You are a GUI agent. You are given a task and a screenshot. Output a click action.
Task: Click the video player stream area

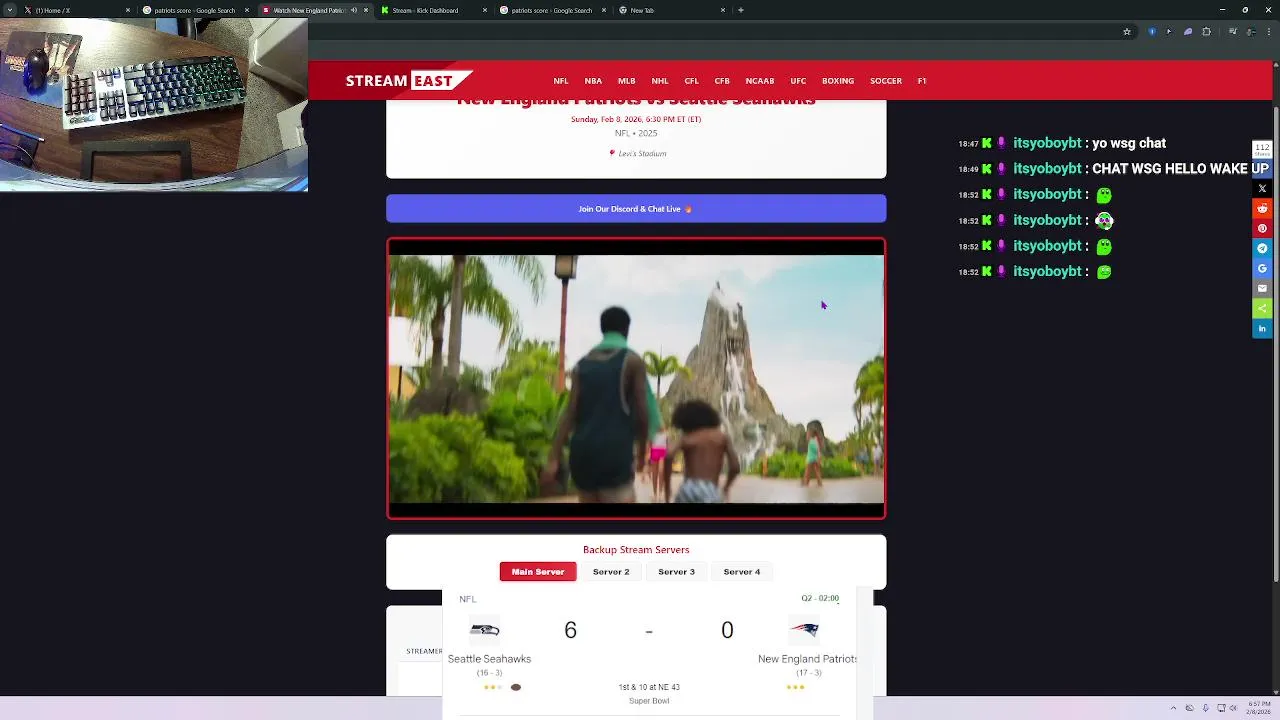(x=636, y=379)
